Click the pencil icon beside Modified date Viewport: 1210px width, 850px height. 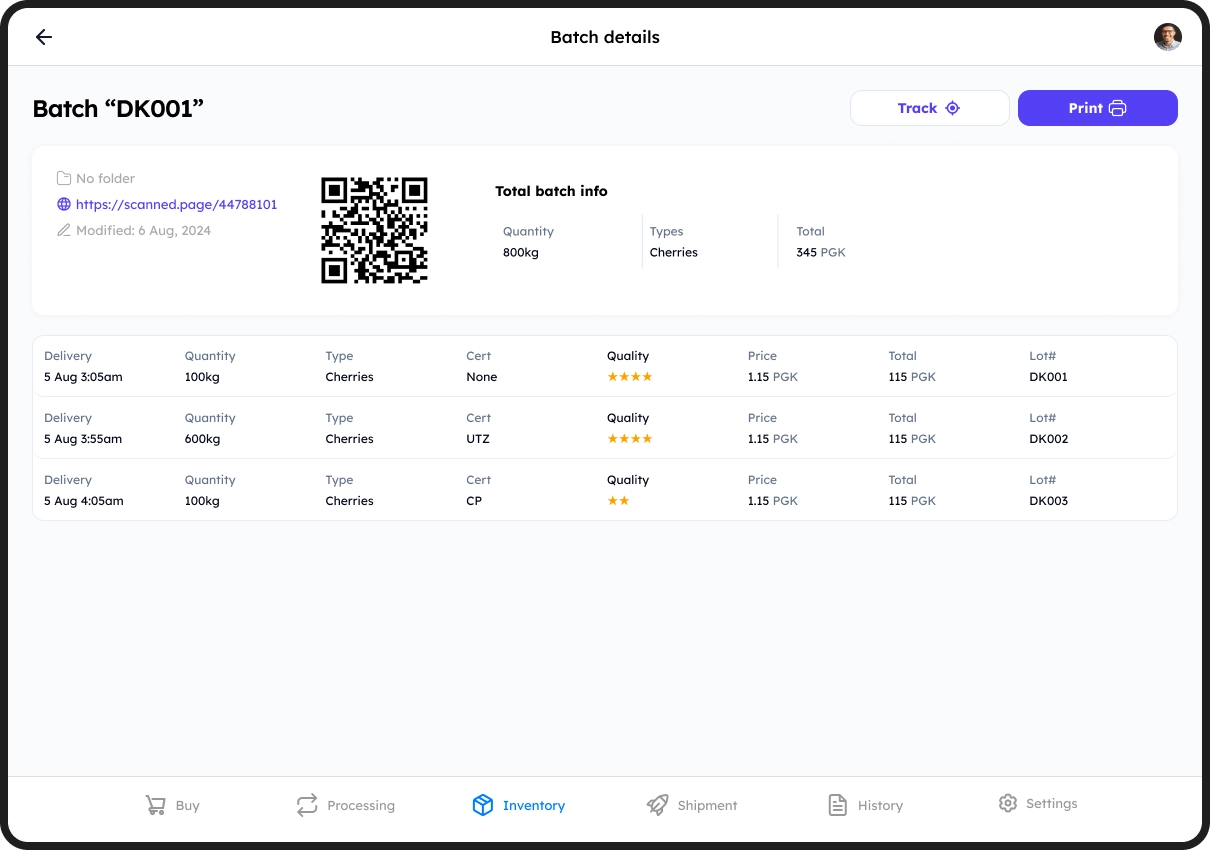click(63, 230)
